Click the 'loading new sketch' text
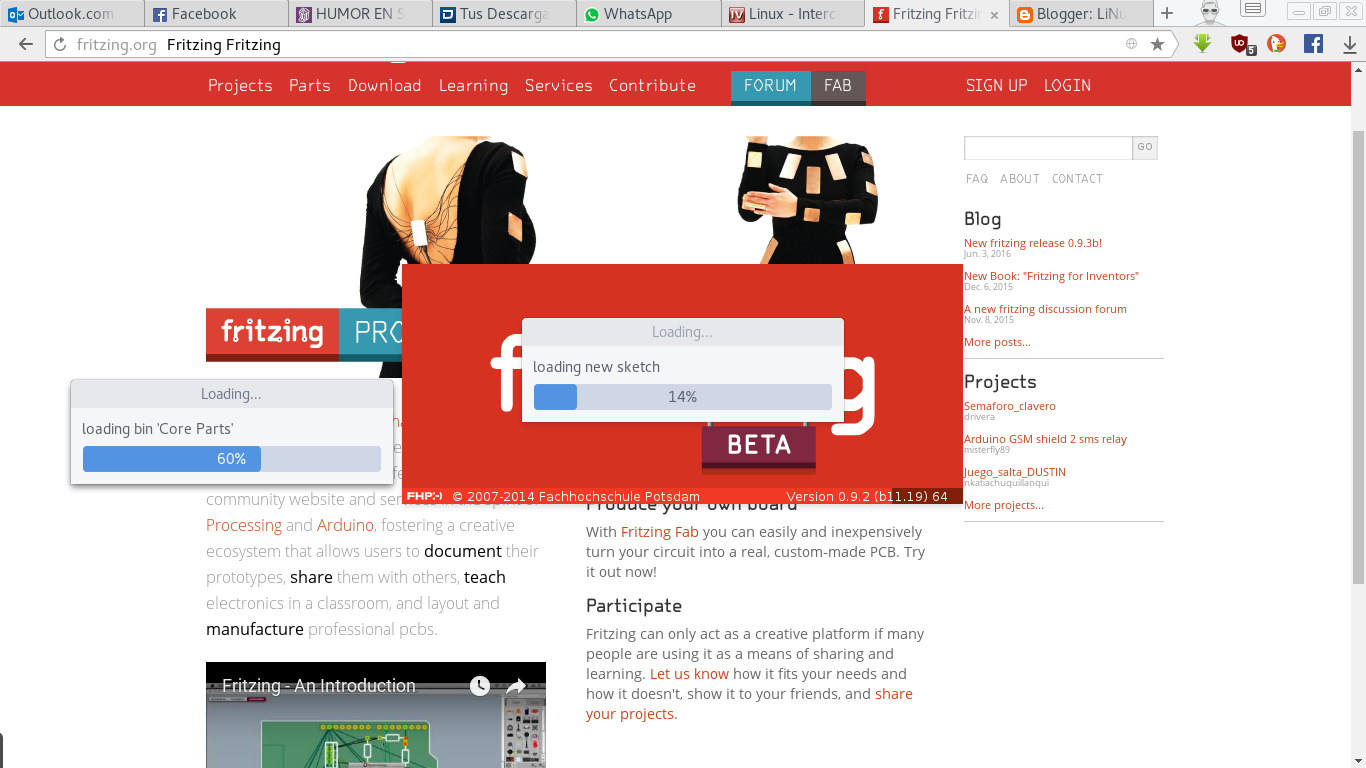 (x=596, y=367)
